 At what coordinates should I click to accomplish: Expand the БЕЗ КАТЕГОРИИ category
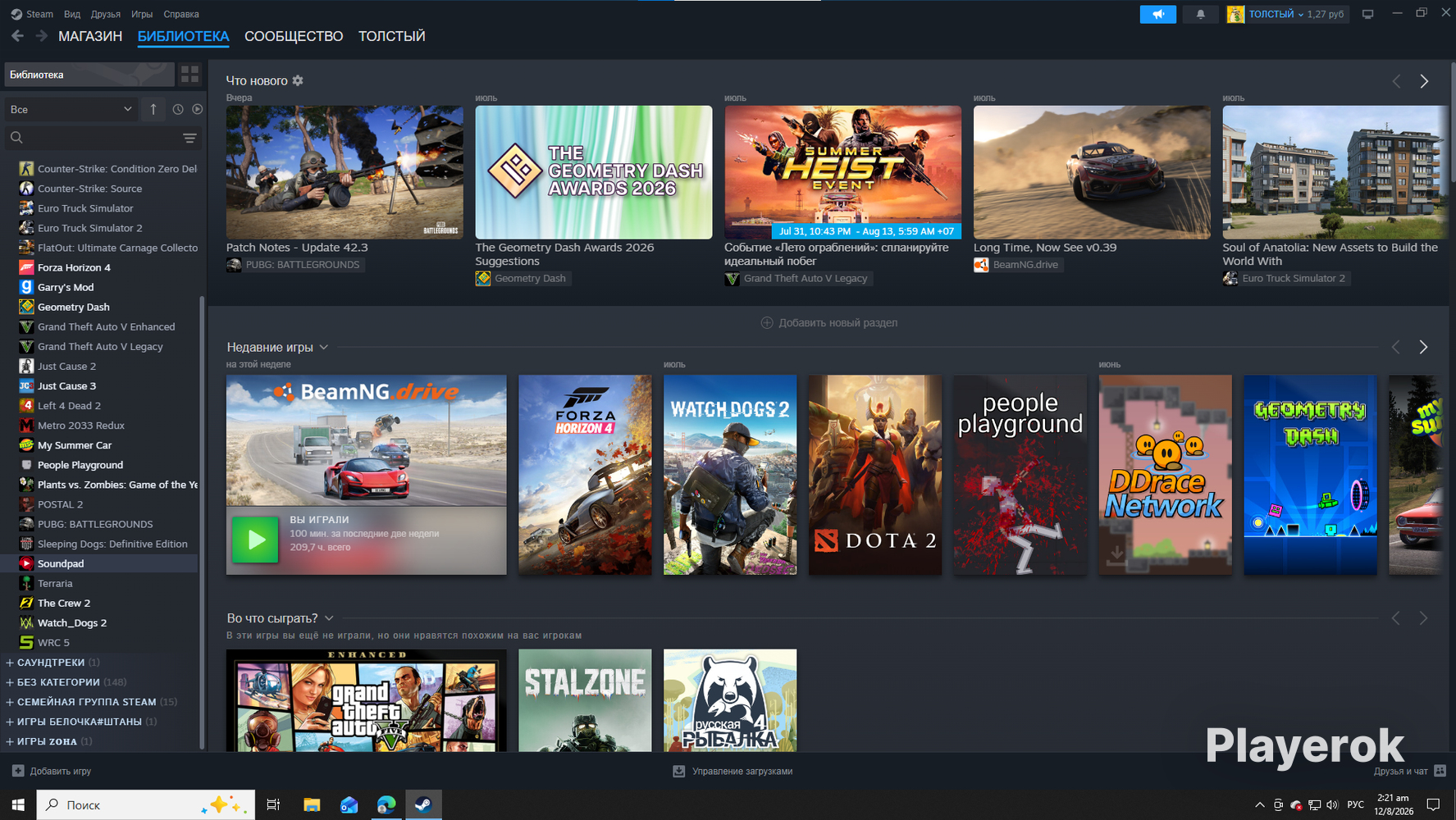58,682
